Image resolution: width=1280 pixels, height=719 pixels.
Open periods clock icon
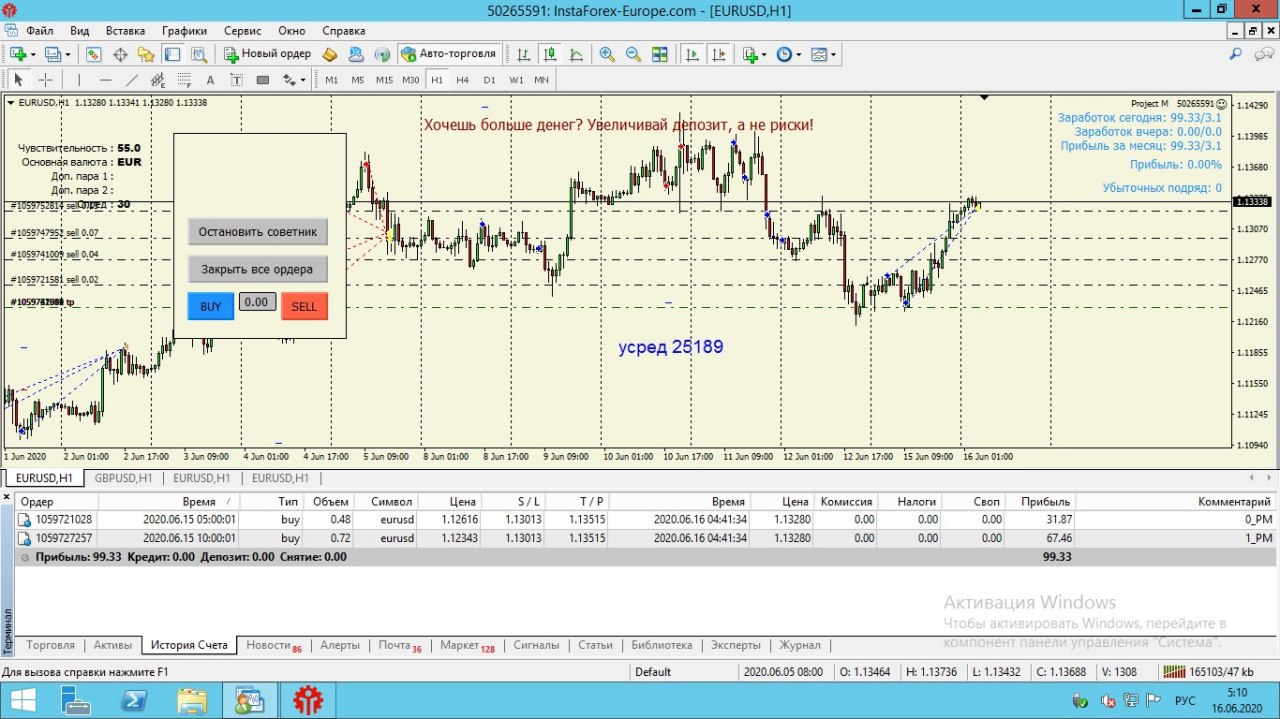point(783,54)
